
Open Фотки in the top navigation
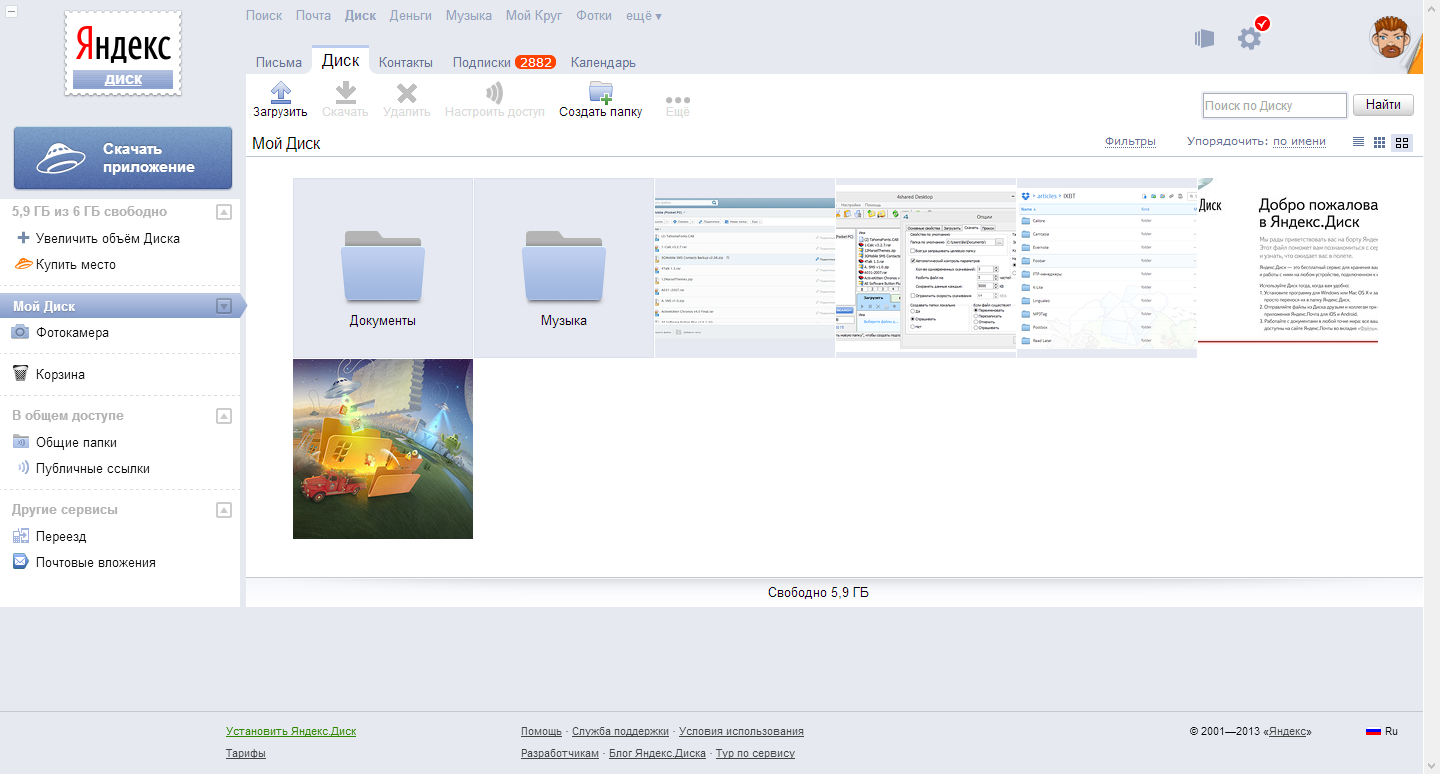coord(594,16)
